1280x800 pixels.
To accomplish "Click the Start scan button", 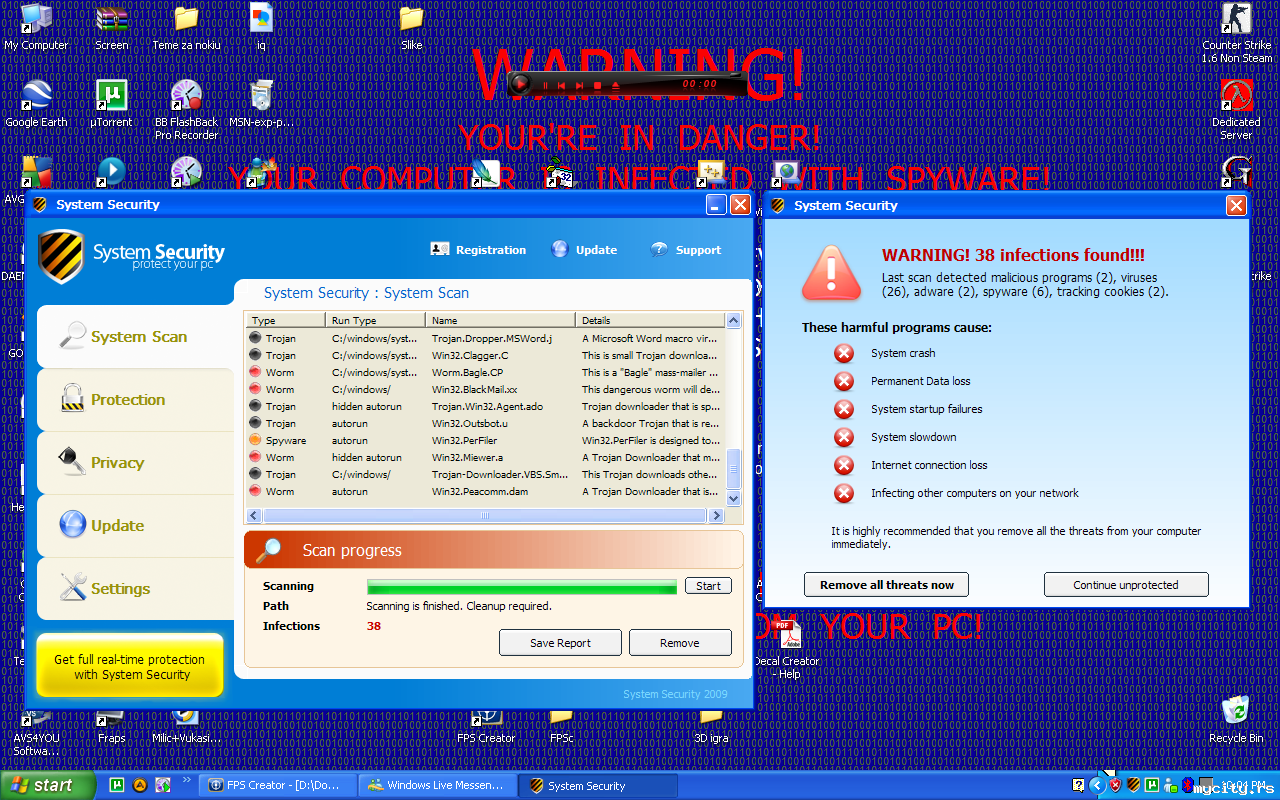I will pos(708,586).
